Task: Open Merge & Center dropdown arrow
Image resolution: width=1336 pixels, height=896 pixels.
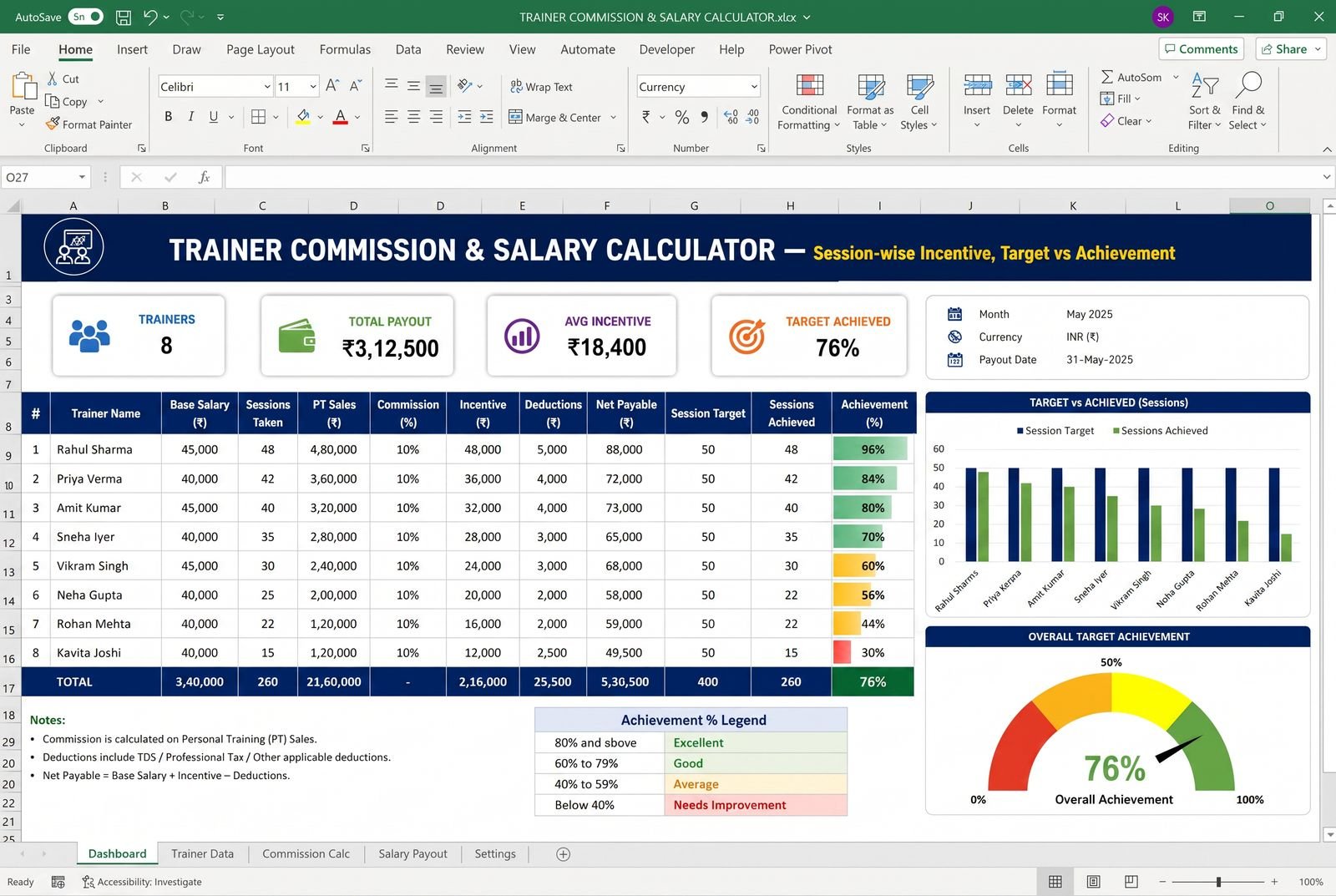Action: (614, 118)
